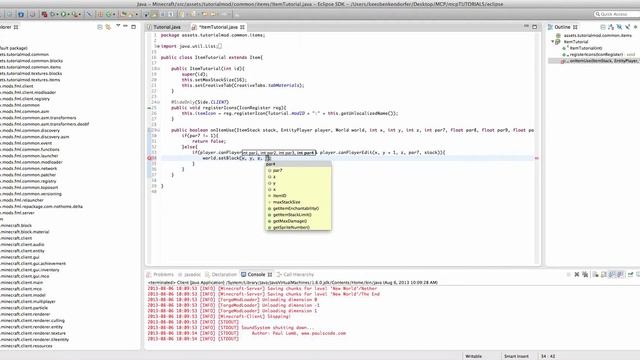Viewport: 640px width, 360px height.
Task: Click the New Java Package toolbar icon
Action: click(100, 14)
